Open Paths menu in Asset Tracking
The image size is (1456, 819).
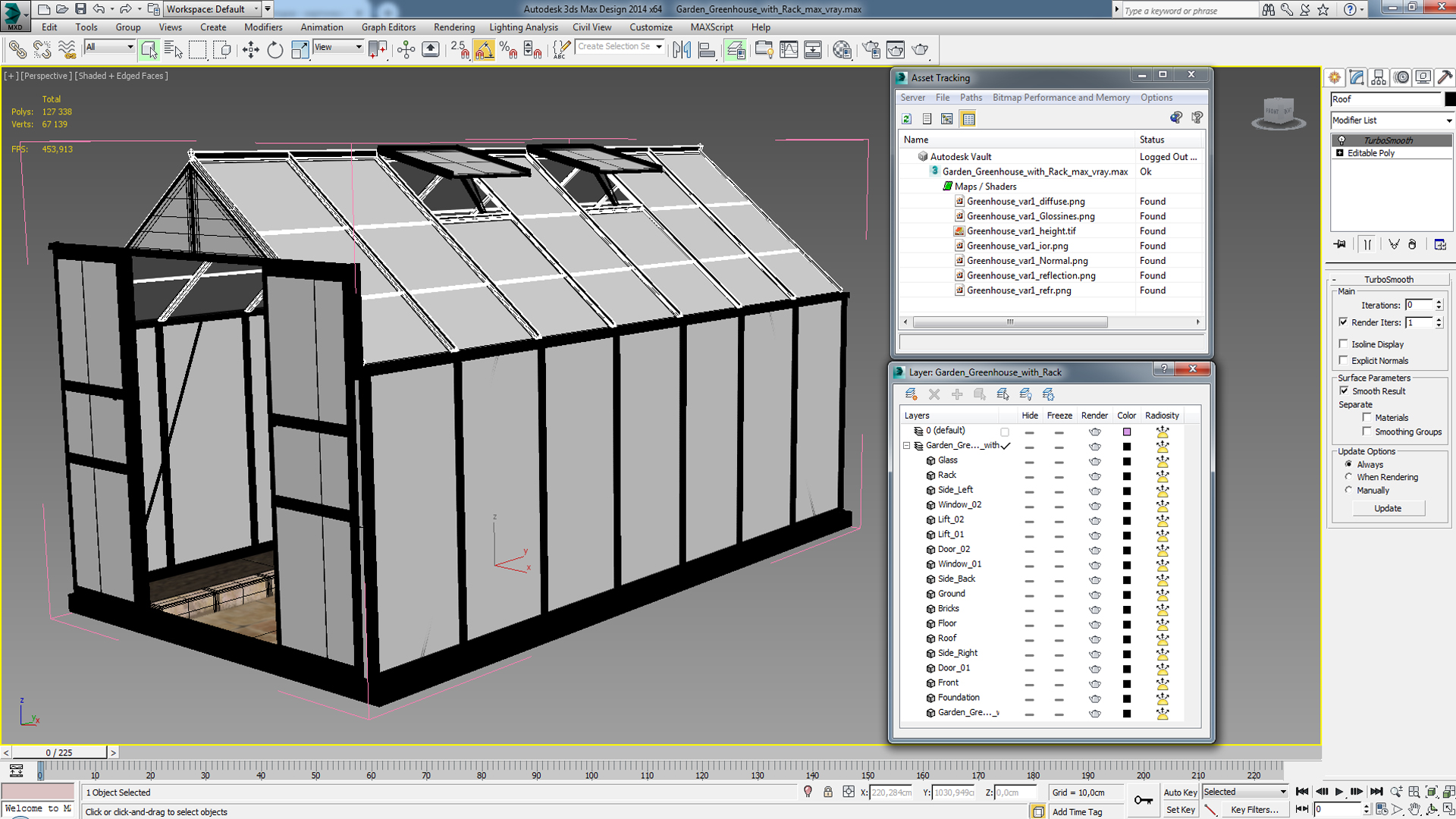point(971,98)
